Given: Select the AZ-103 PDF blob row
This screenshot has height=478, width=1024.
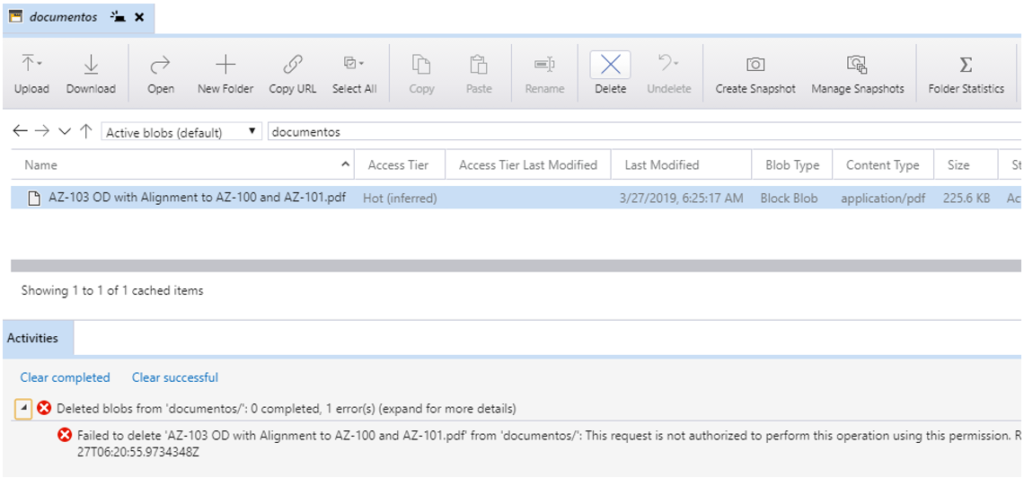Looking at the screenshot, I should tap(198, 198).
